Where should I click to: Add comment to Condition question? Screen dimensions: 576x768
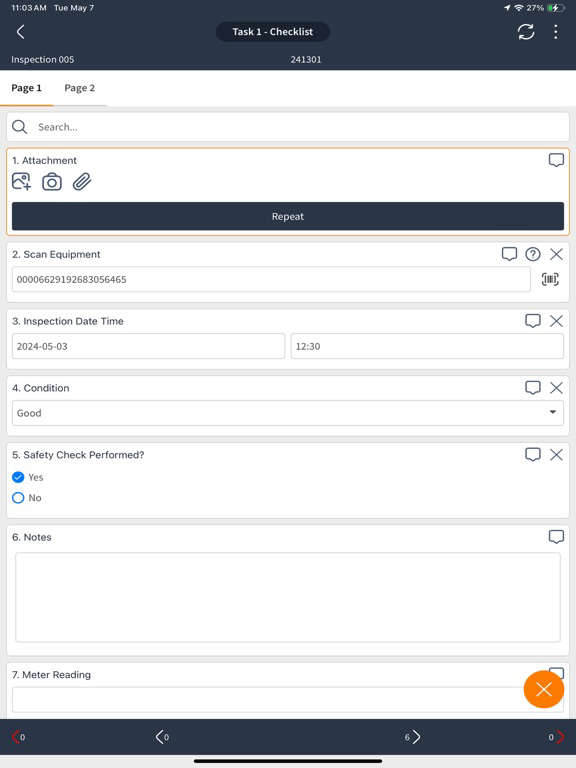click(532, 387)
